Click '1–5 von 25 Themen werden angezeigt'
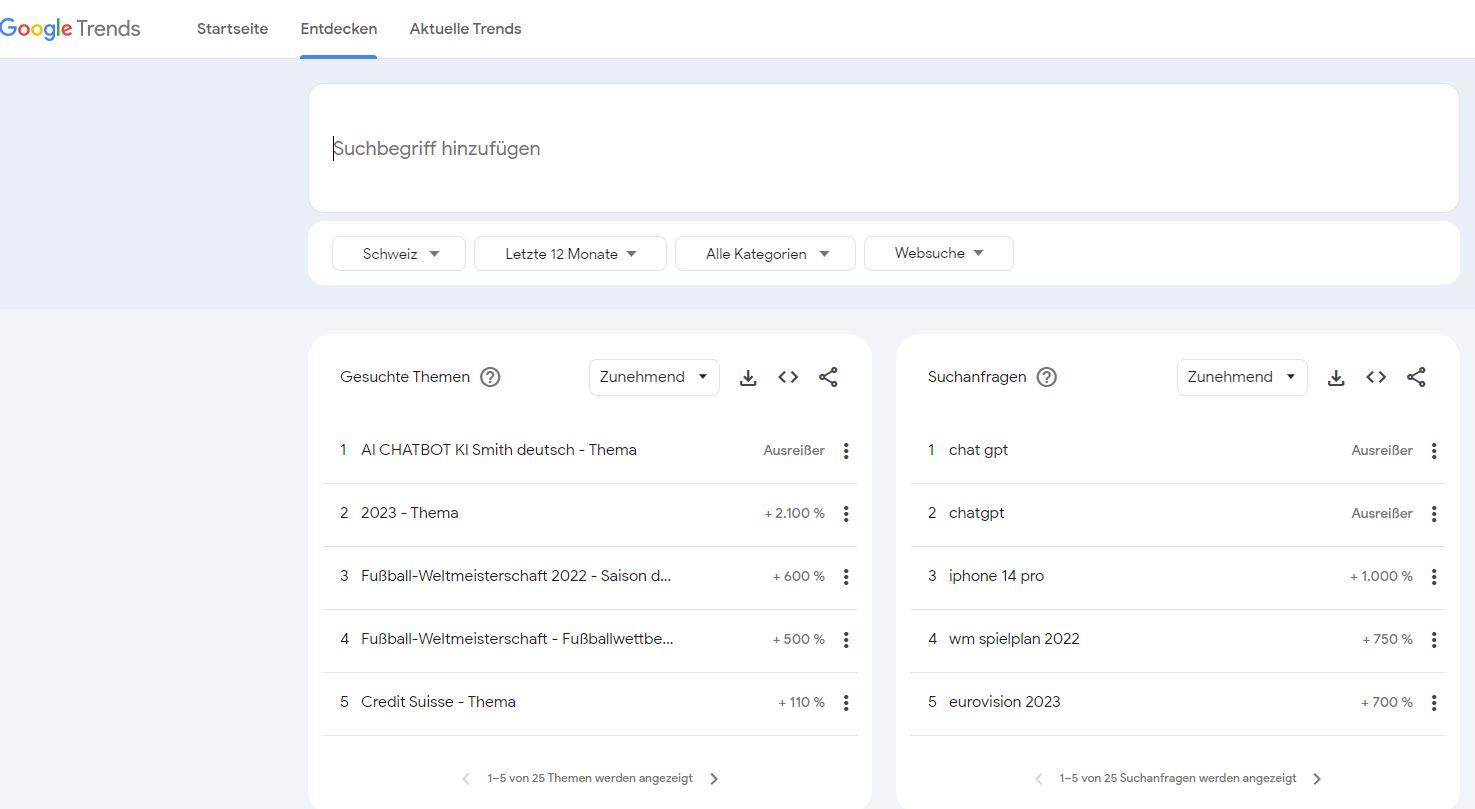Image resolution: width=1475 pixels, height=809 pixels. tap(590, 778)
